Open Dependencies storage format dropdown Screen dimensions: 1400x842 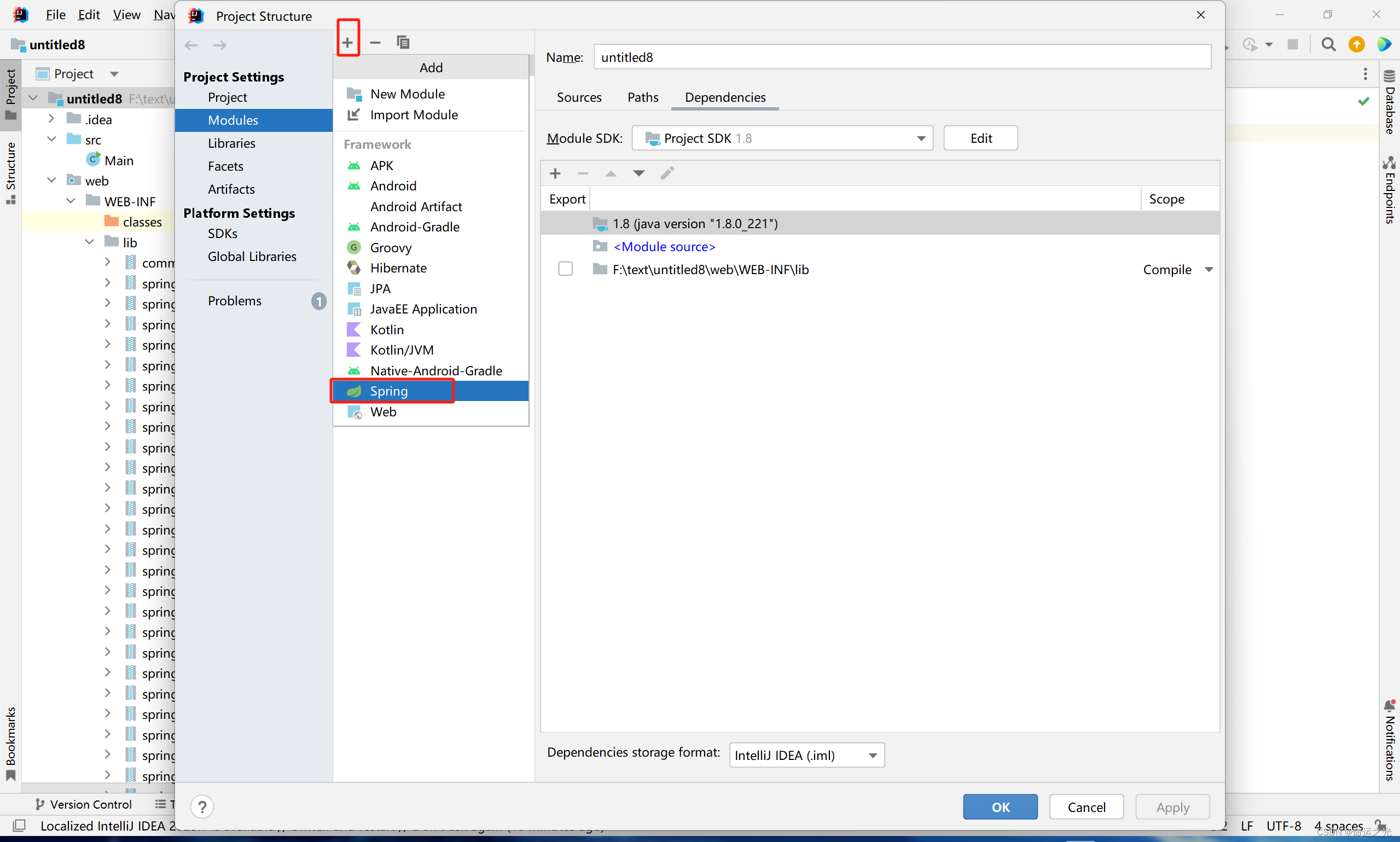pos(806,755)
